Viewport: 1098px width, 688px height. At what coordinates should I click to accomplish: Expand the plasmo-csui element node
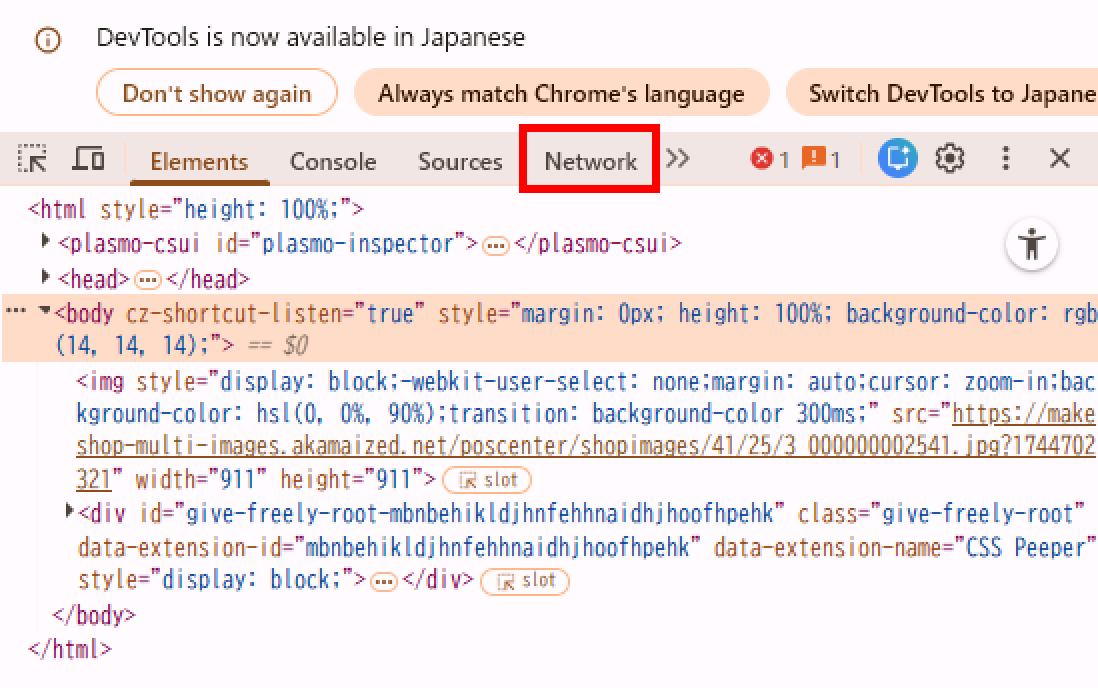(x=46, y=242)
